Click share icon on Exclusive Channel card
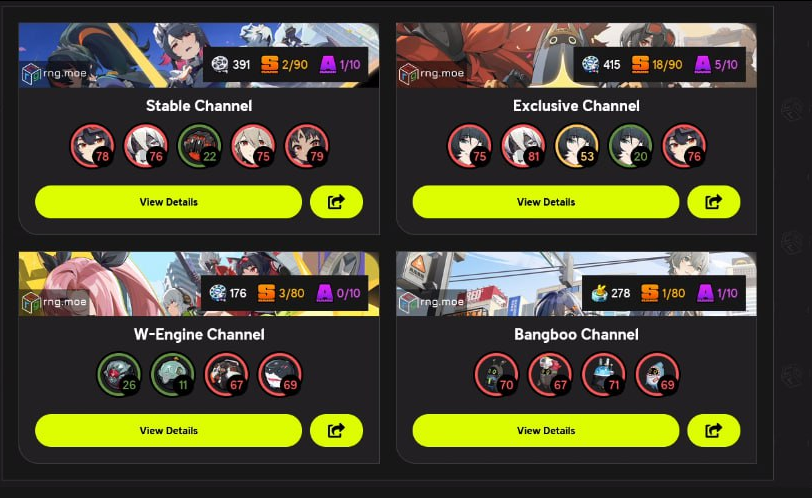Image resolution: width=812 pixels, height=498 pixels. coord(713,201)
